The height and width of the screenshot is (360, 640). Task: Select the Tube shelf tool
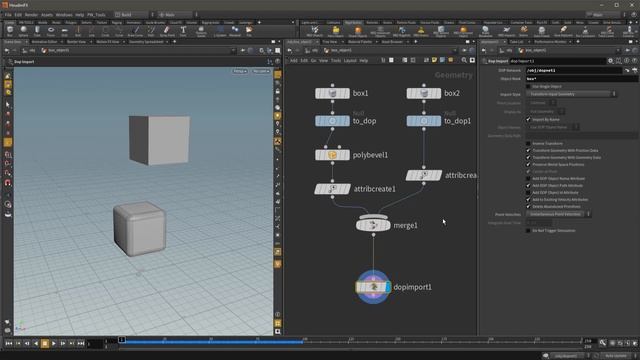[x=37, y=31]
